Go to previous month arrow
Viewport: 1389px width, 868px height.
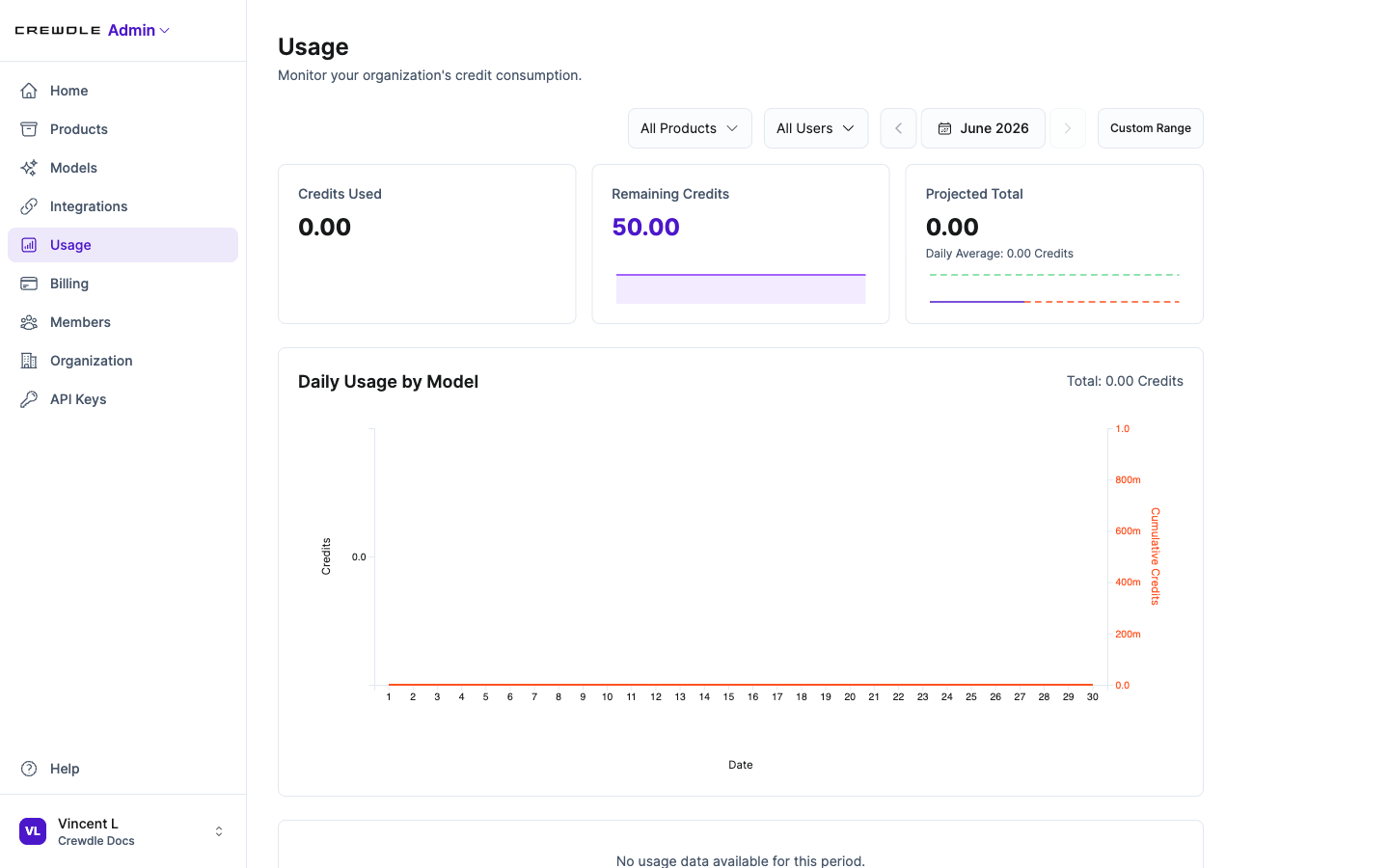click(898, 128)
